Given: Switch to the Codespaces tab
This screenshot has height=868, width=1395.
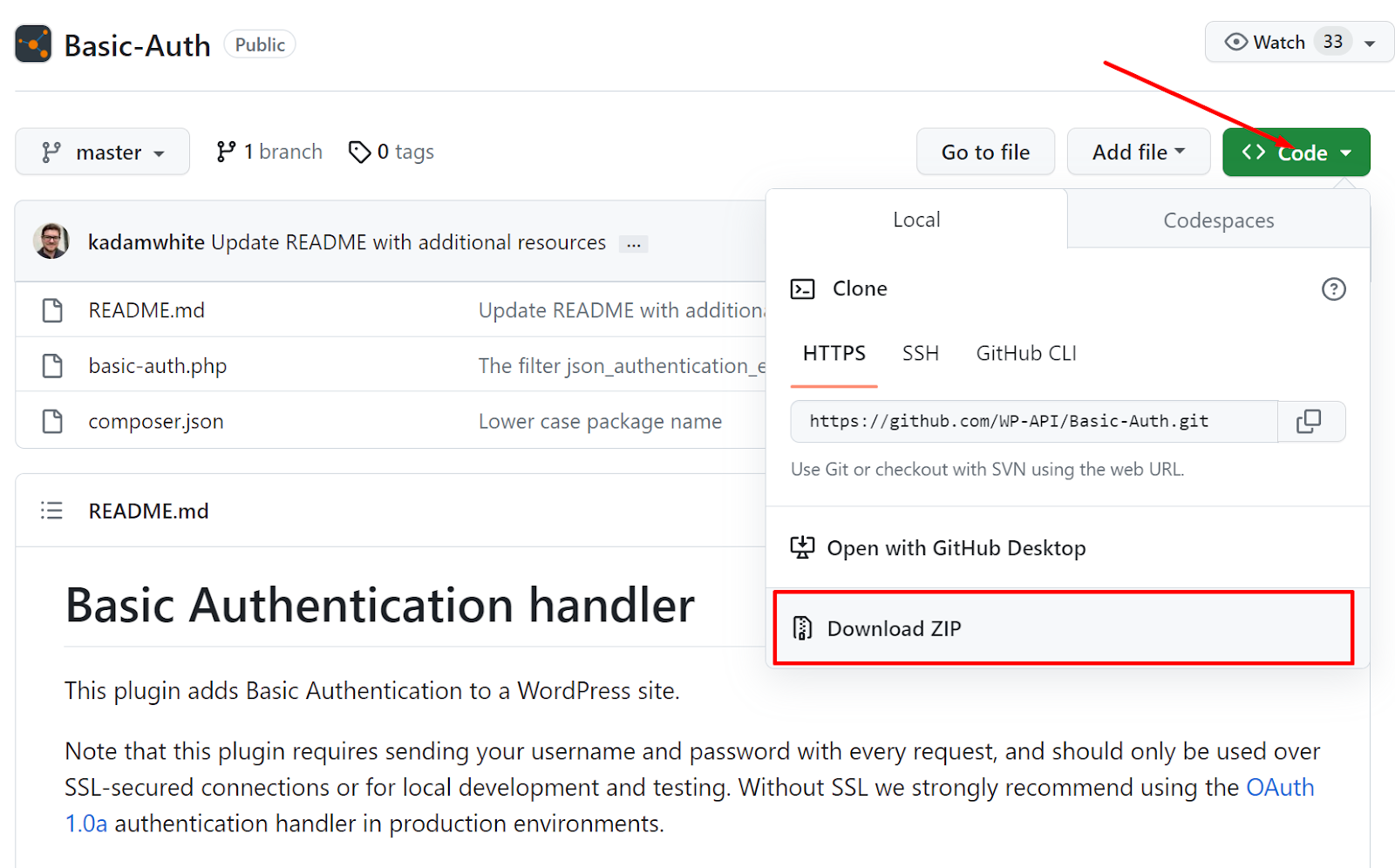Looking at the screenshot, I should click(x=1218, y=220).
